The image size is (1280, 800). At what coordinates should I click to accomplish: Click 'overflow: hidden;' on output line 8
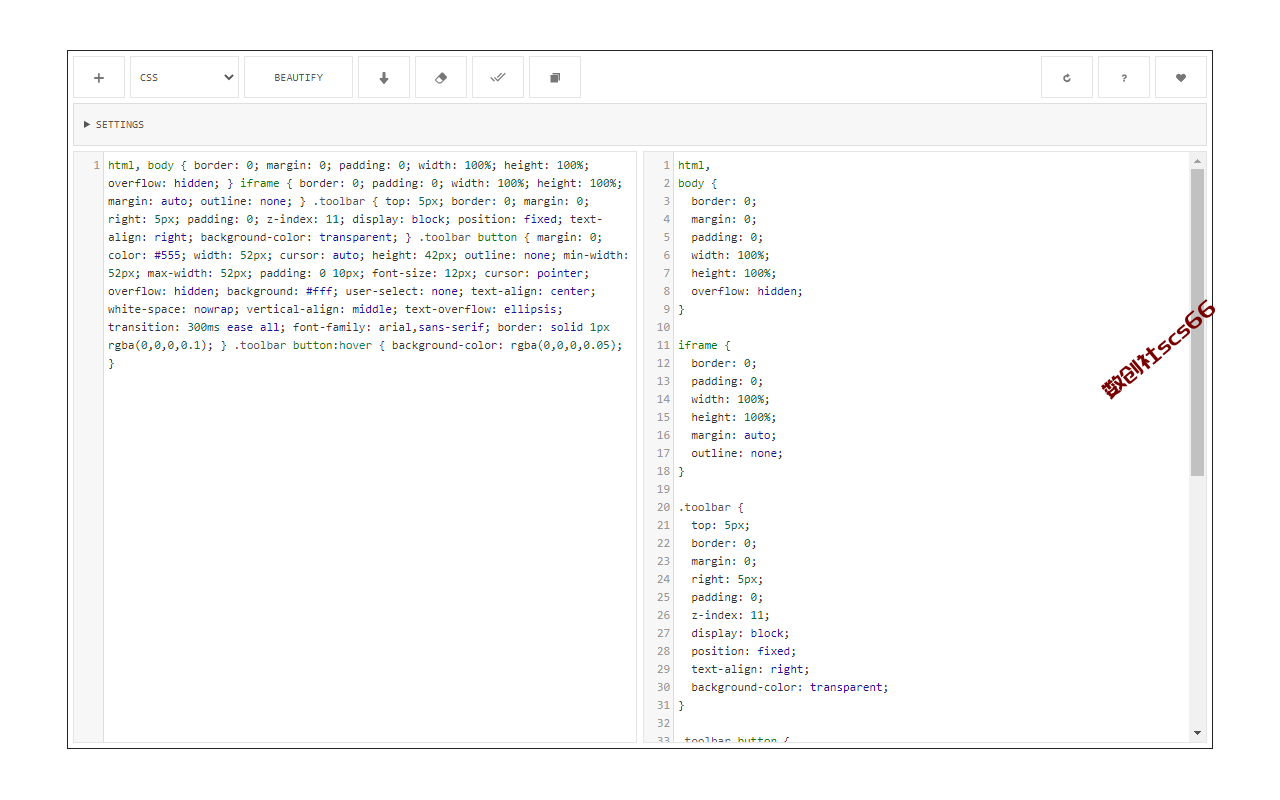tap(747, 291)
